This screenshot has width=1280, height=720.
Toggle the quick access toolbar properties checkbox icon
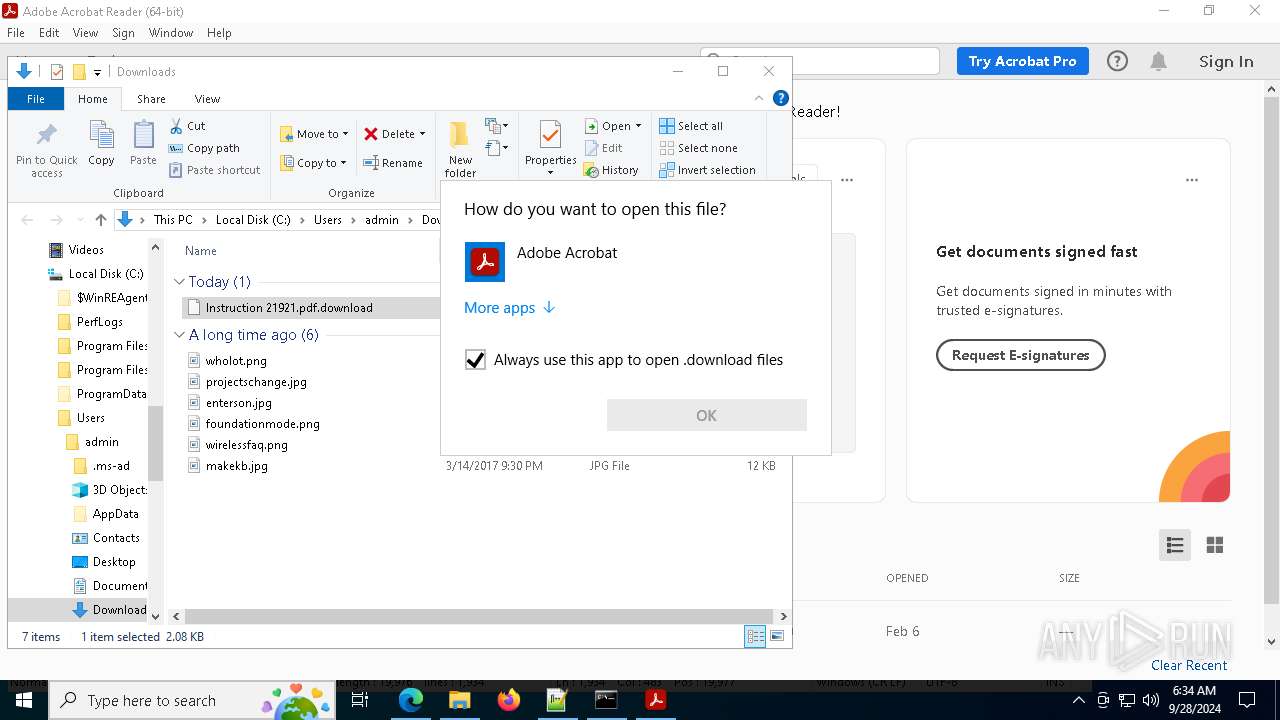57,72
